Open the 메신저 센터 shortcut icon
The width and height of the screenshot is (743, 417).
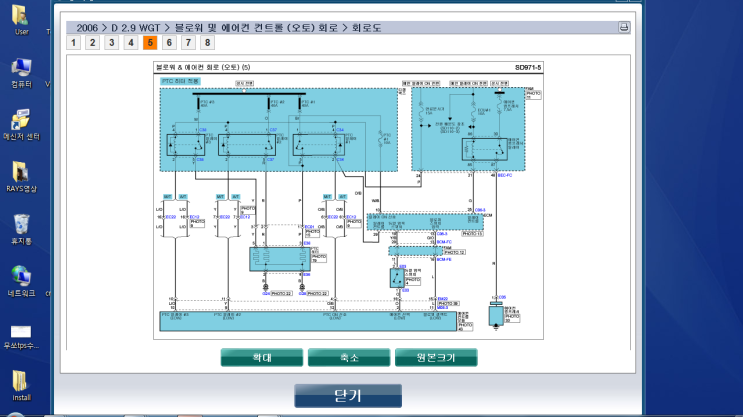click(x=21, y=125)
